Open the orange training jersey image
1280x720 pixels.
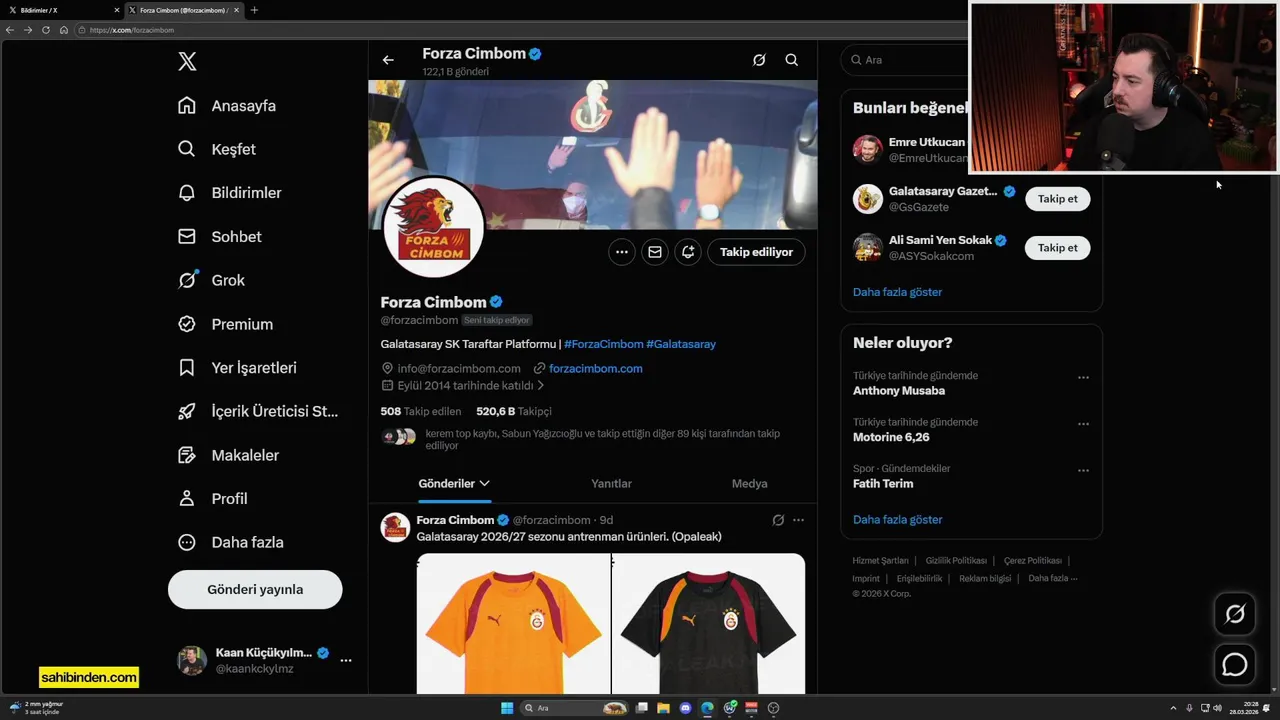pos(513,623)
